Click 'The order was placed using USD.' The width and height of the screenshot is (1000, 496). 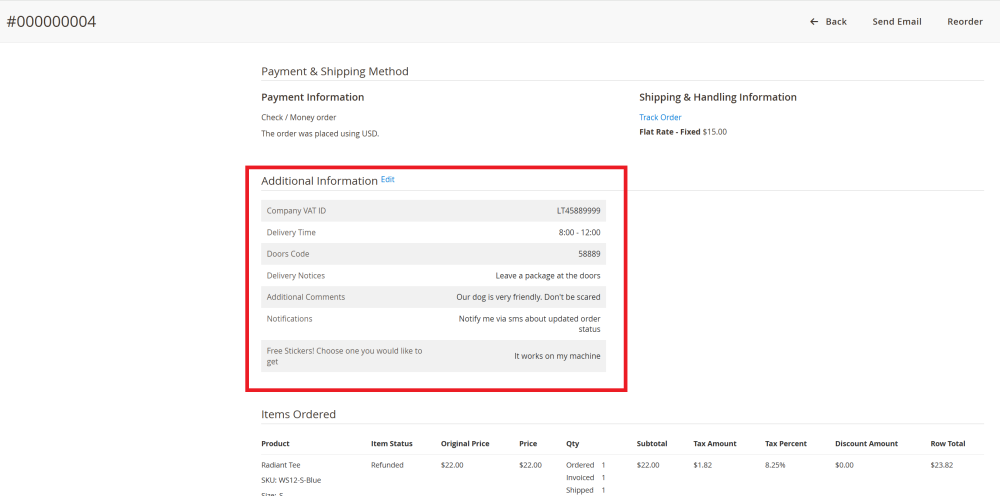coord(320,134)
